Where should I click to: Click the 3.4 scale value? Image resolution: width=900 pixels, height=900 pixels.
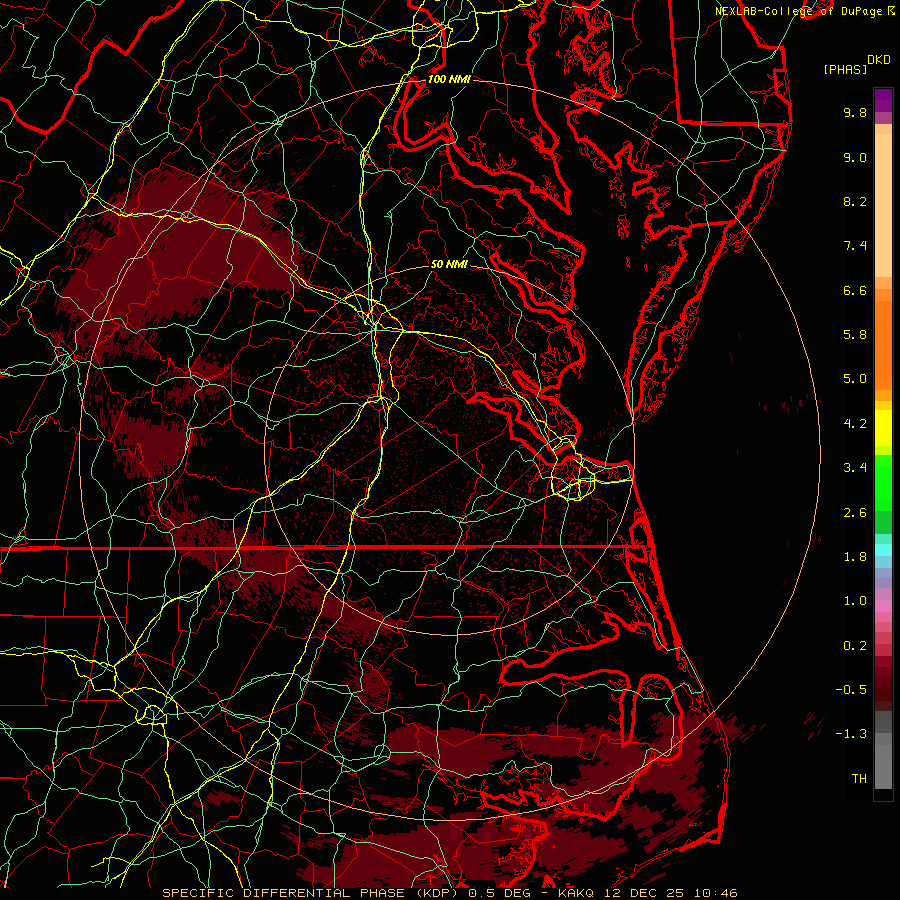tap(855, 468)
